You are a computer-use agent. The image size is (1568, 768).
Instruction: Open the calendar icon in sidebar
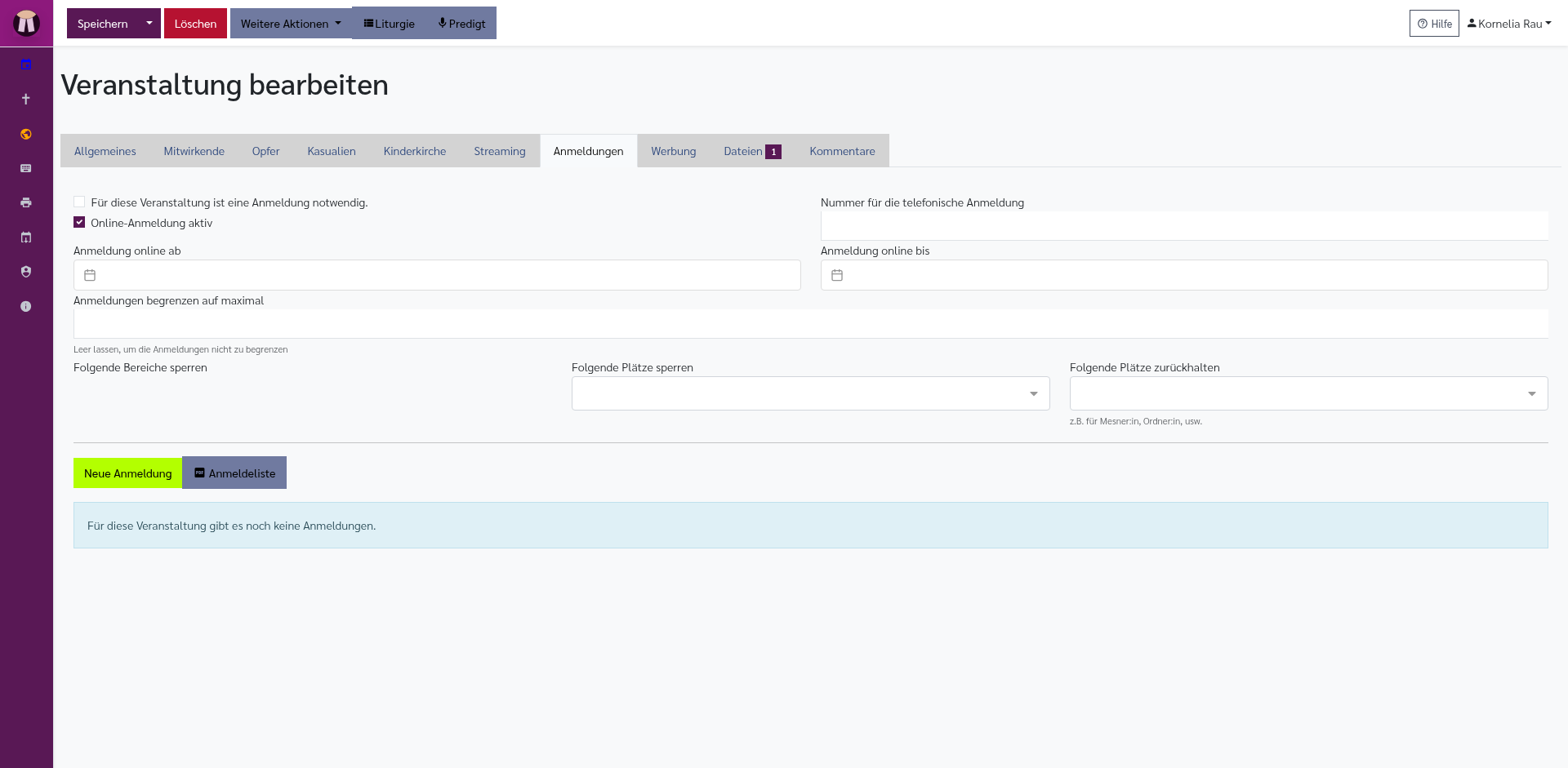pos(26,64)
